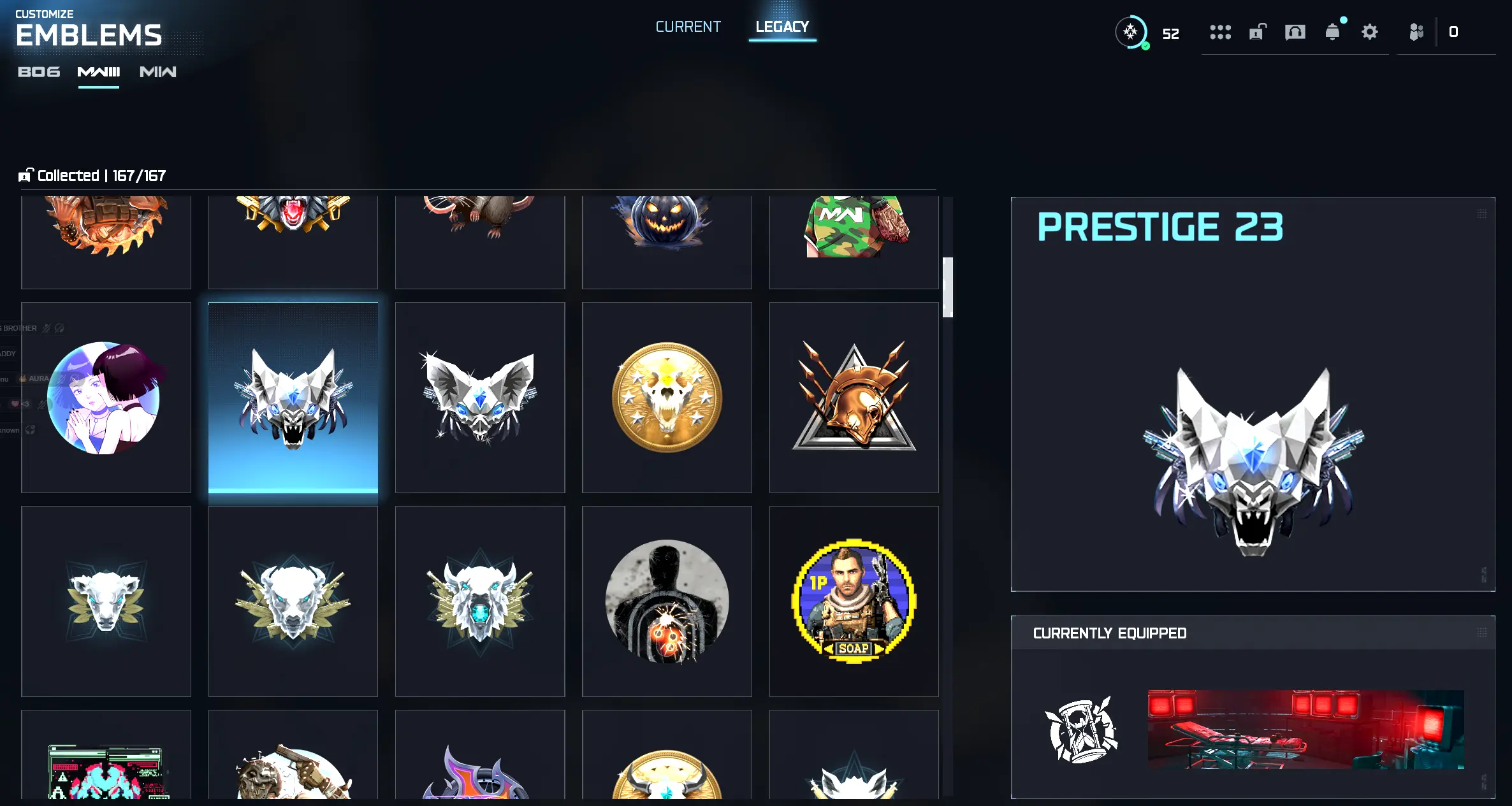This screenshot has height=806, width=1512.
Task: Select the anime girls circular emblem
Action: point(106,398)
